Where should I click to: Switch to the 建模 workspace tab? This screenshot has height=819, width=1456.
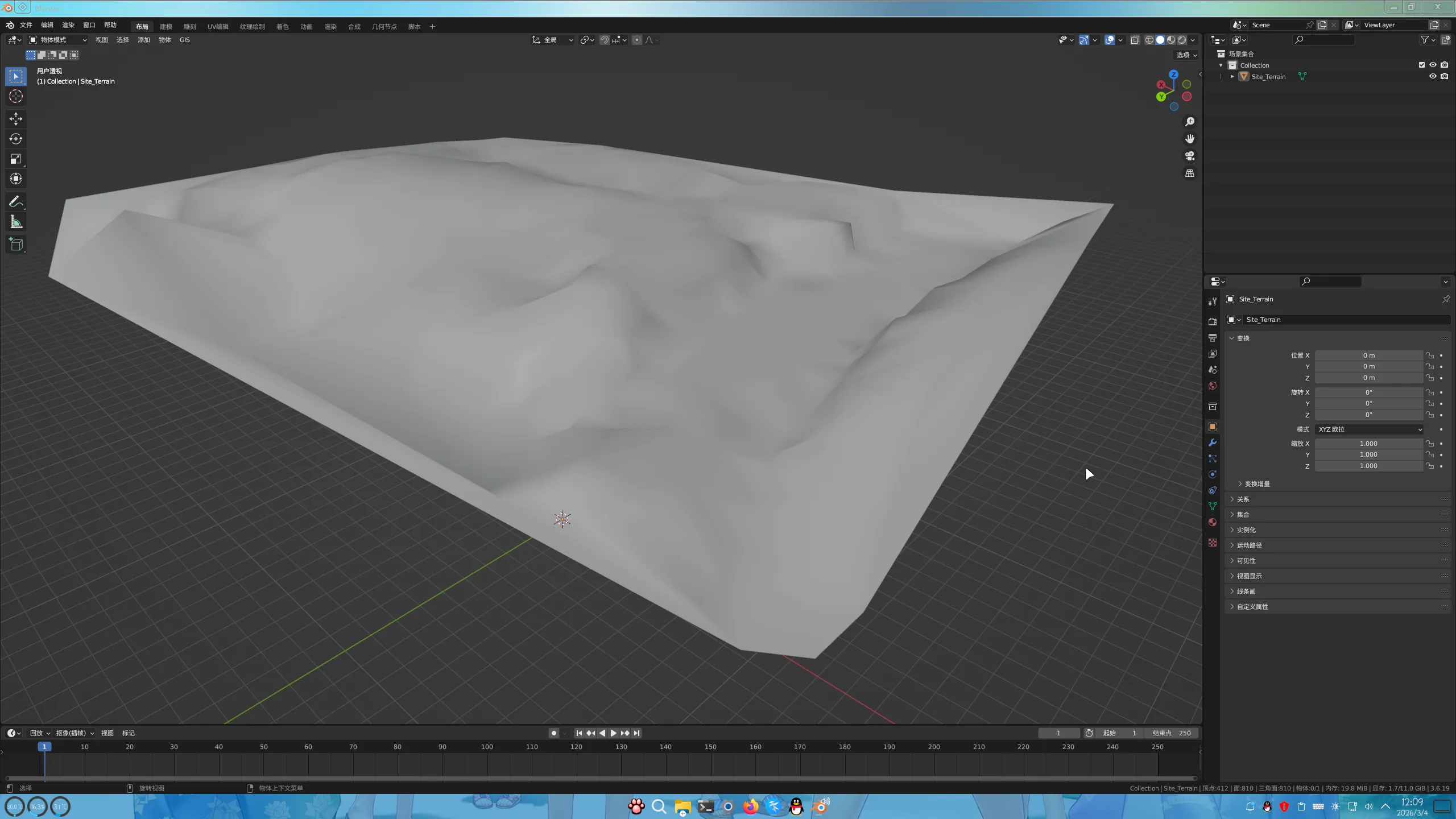tap(166, 27)
